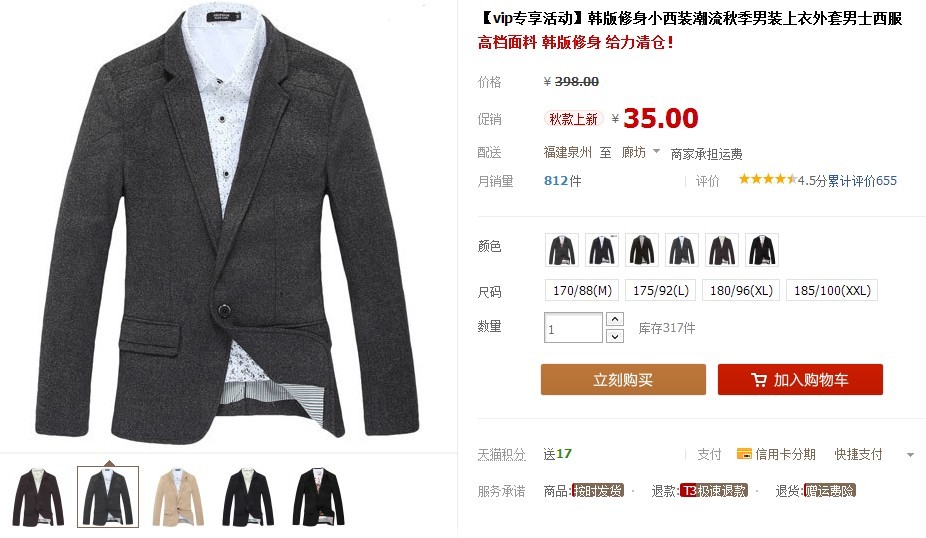Click the 极速退款 refund badge
926x538 pixels.
(714, 491)
